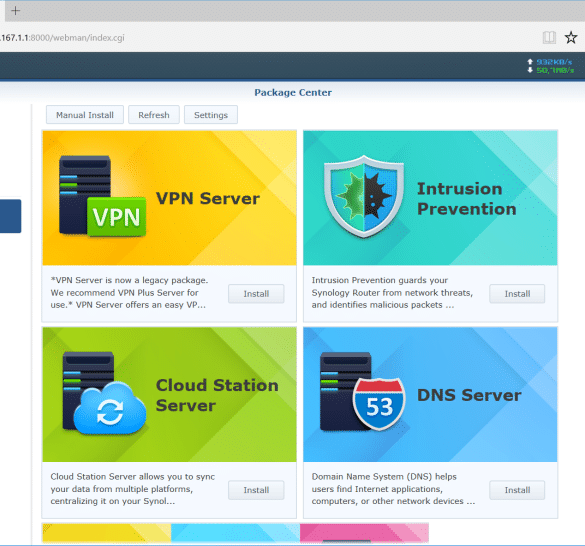Bookmark page with the star icon
The width and height of the screenshot is (585, 546).
pos(570,37)
